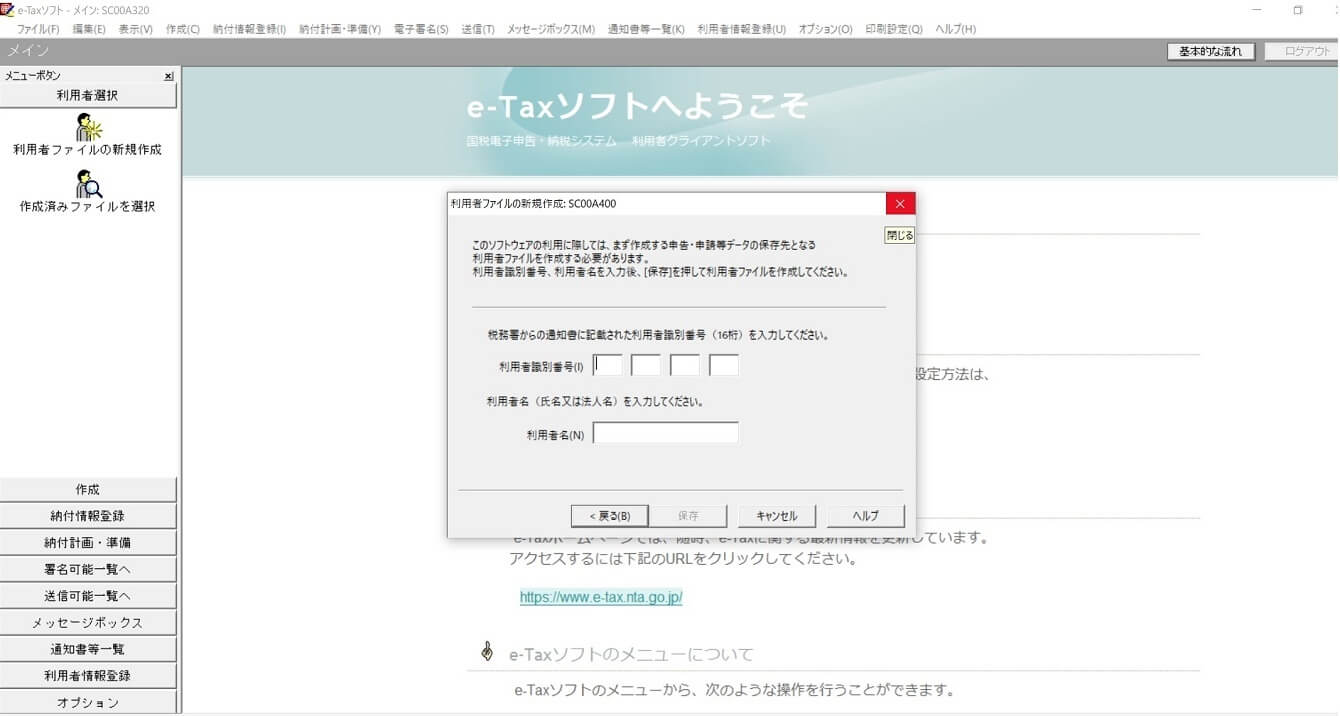
Task: Open the 作成(C) menu
Action: [183, 29]
